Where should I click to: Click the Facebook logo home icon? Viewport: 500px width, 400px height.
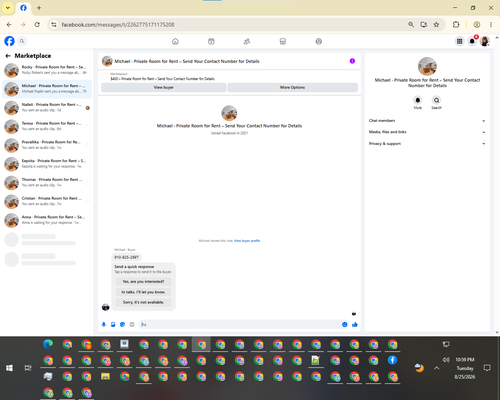[x=9, y=41]
